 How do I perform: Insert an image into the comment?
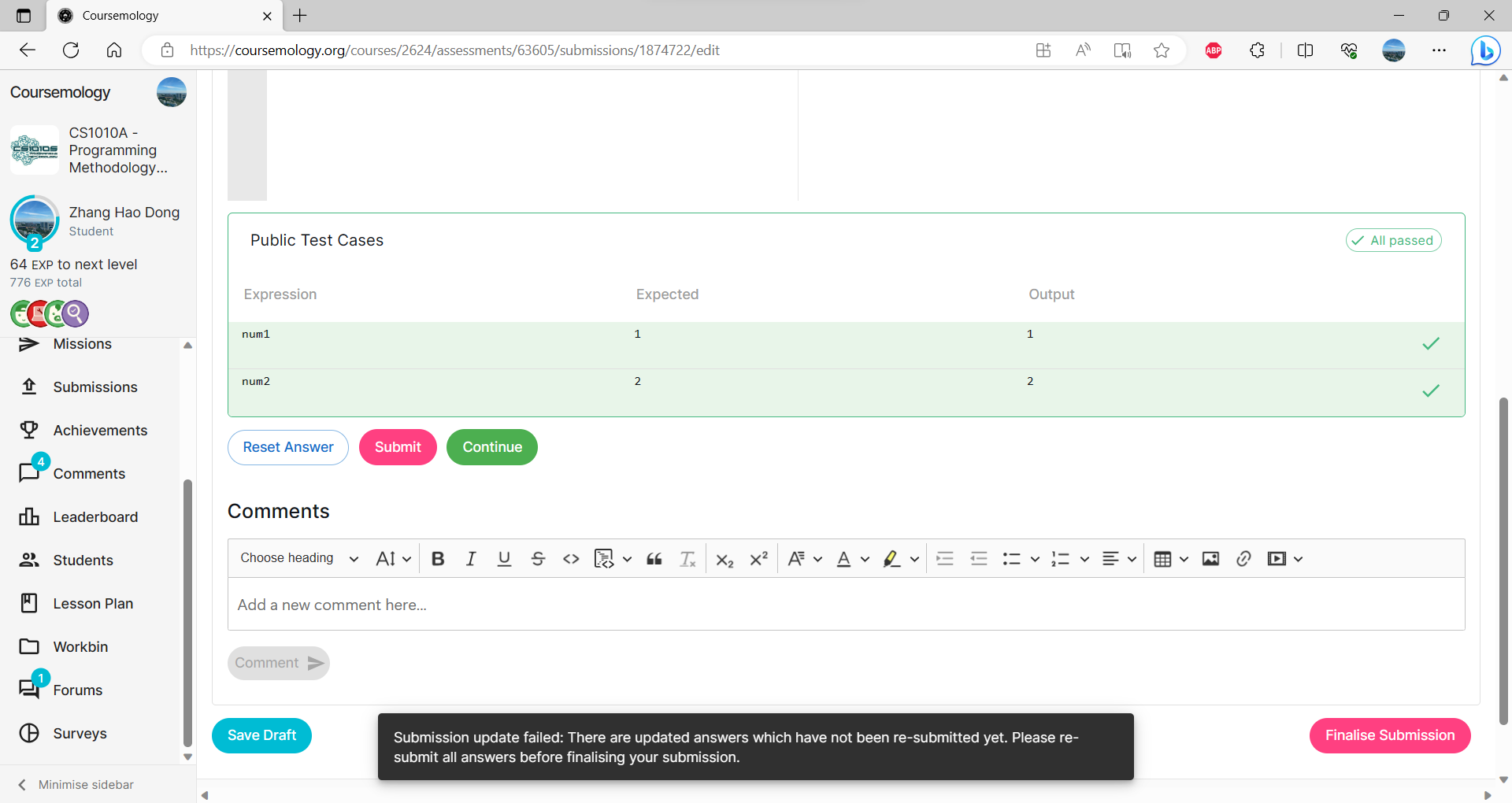point(1210,558)
